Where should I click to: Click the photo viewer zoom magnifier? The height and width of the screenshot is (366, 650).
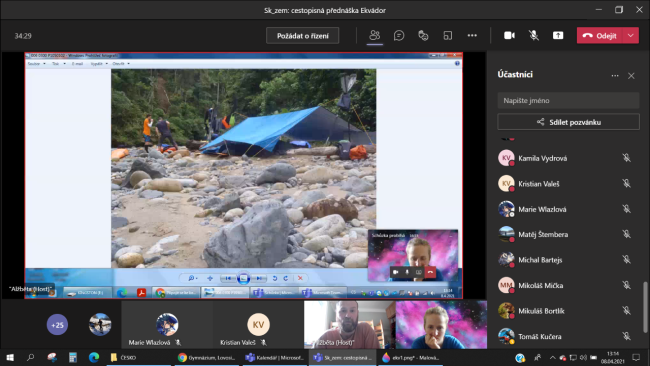pyautogui.click(x=192, y=278)
